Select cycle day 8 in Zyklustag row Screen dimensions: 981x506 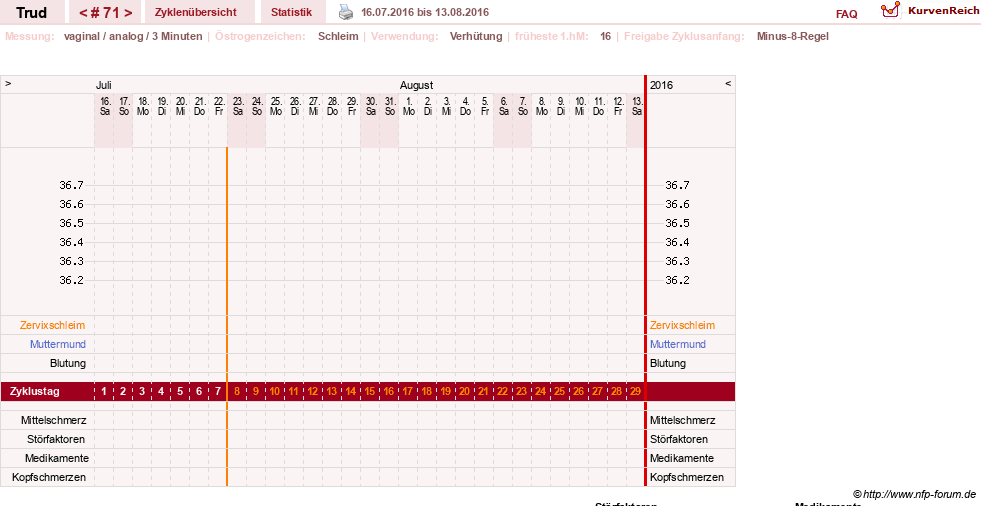coord(237,392)
